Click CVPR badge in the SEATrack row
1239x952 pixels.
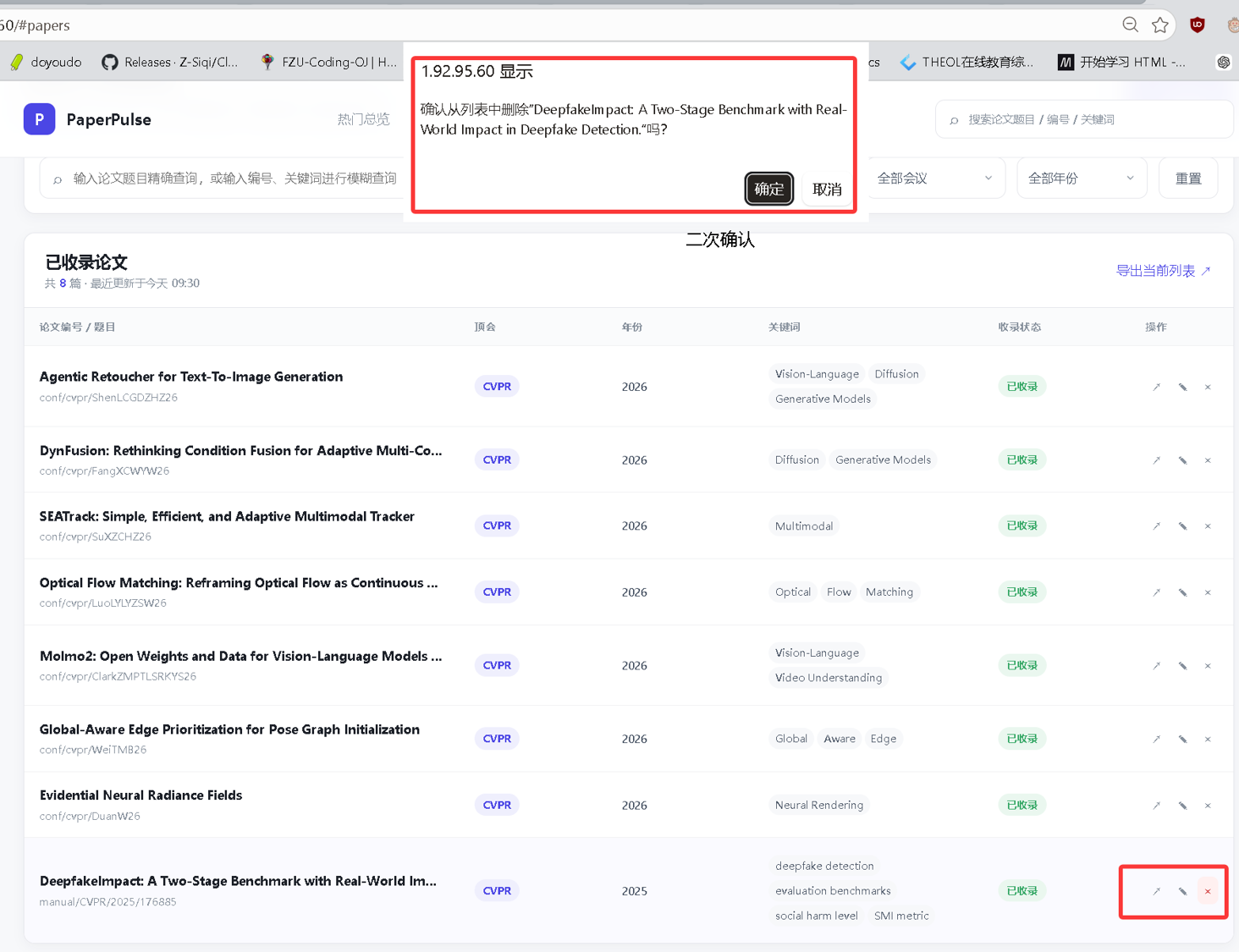point(497,526)
